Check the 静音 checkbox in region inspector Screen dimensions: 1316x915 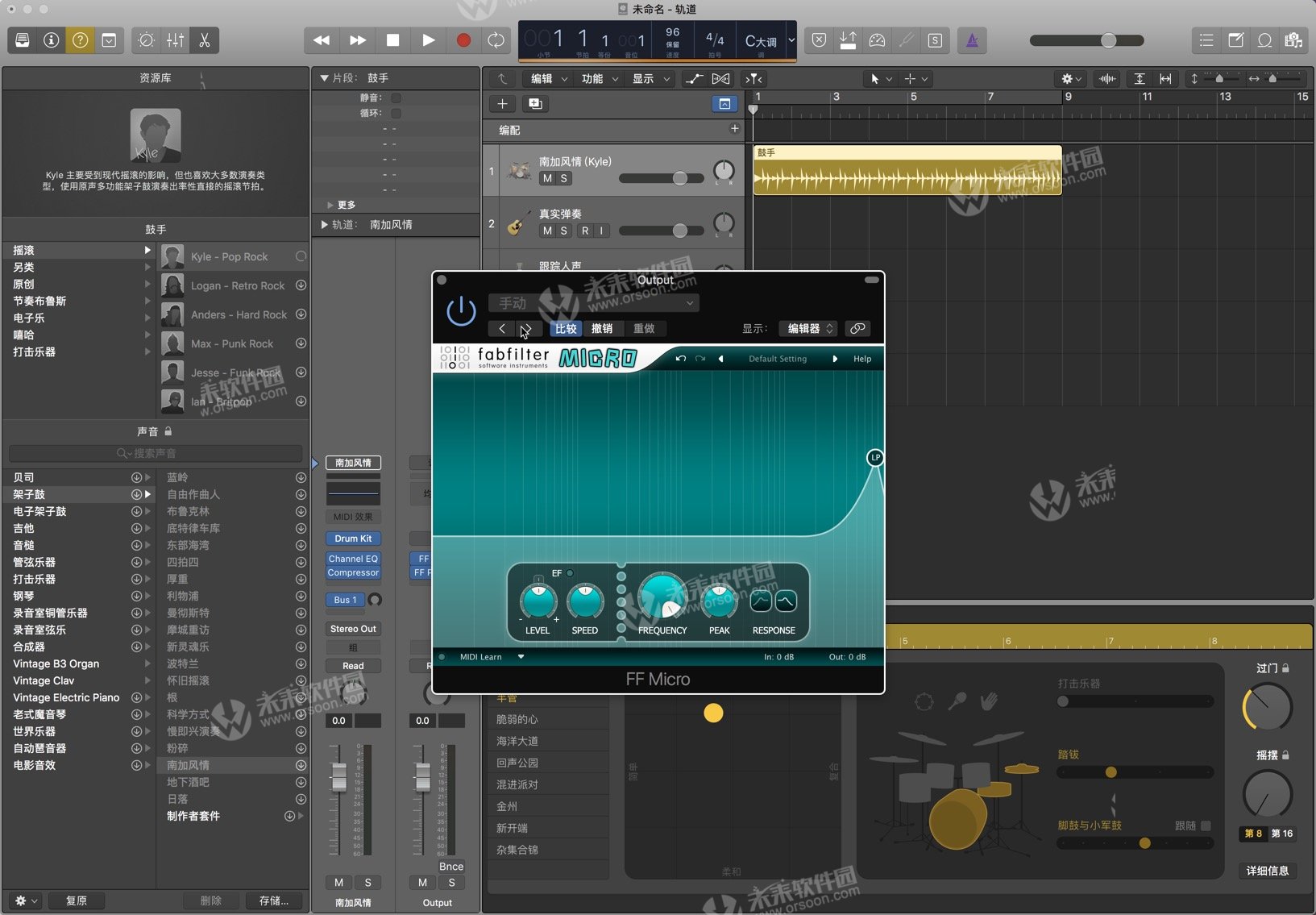coord(396,98)
